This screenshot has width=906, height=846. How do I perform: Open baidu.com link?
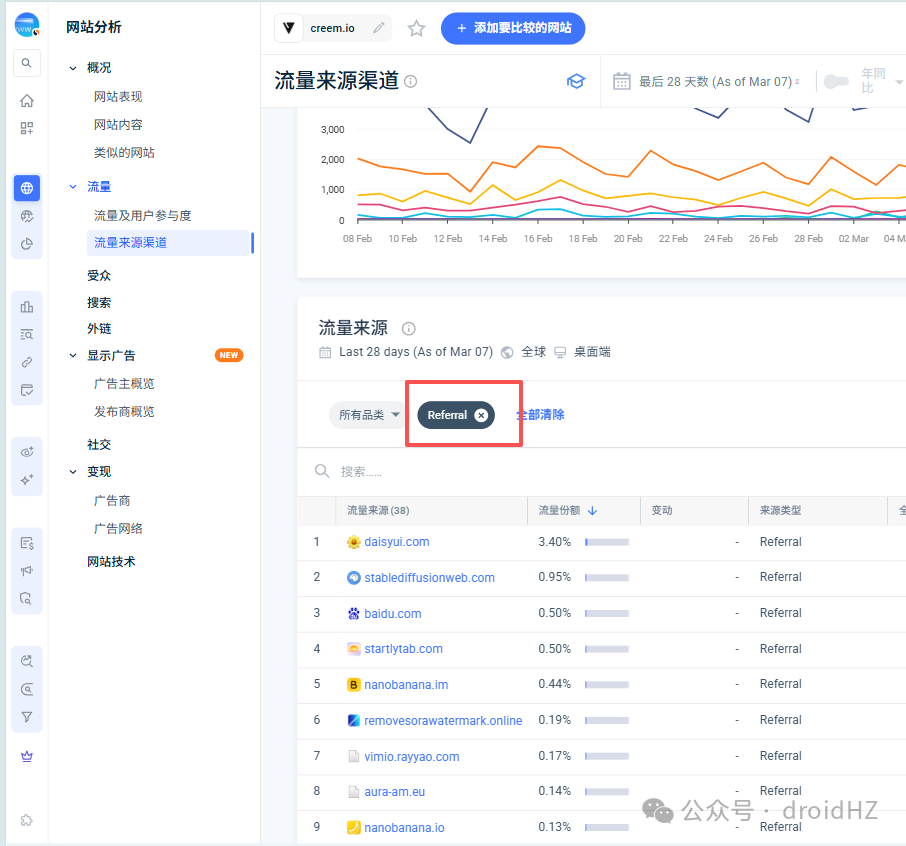pos(392,614)
